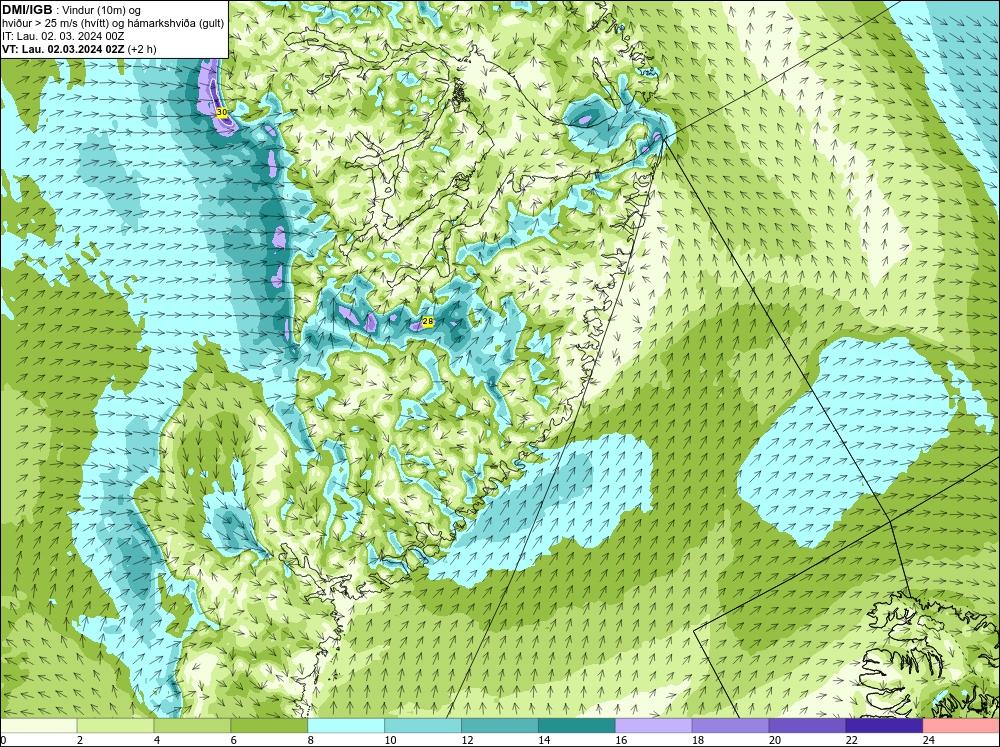Pick the medium green 4–6 m/s legend swatch
Image resolution: width=1000 pixels, height=747 pixels.
[x=192, y=725]
